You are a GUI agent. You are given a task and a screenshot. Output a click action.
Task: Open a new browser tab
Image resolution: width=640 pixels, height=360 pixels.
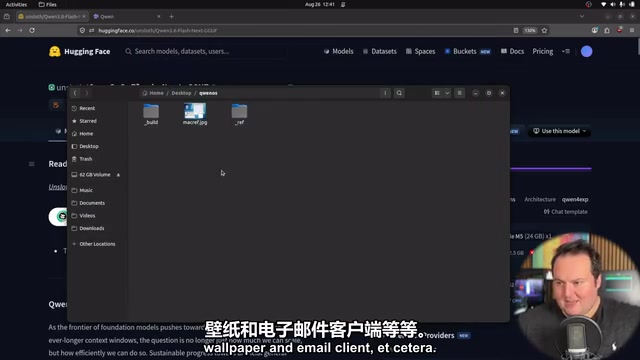[171, 16]
